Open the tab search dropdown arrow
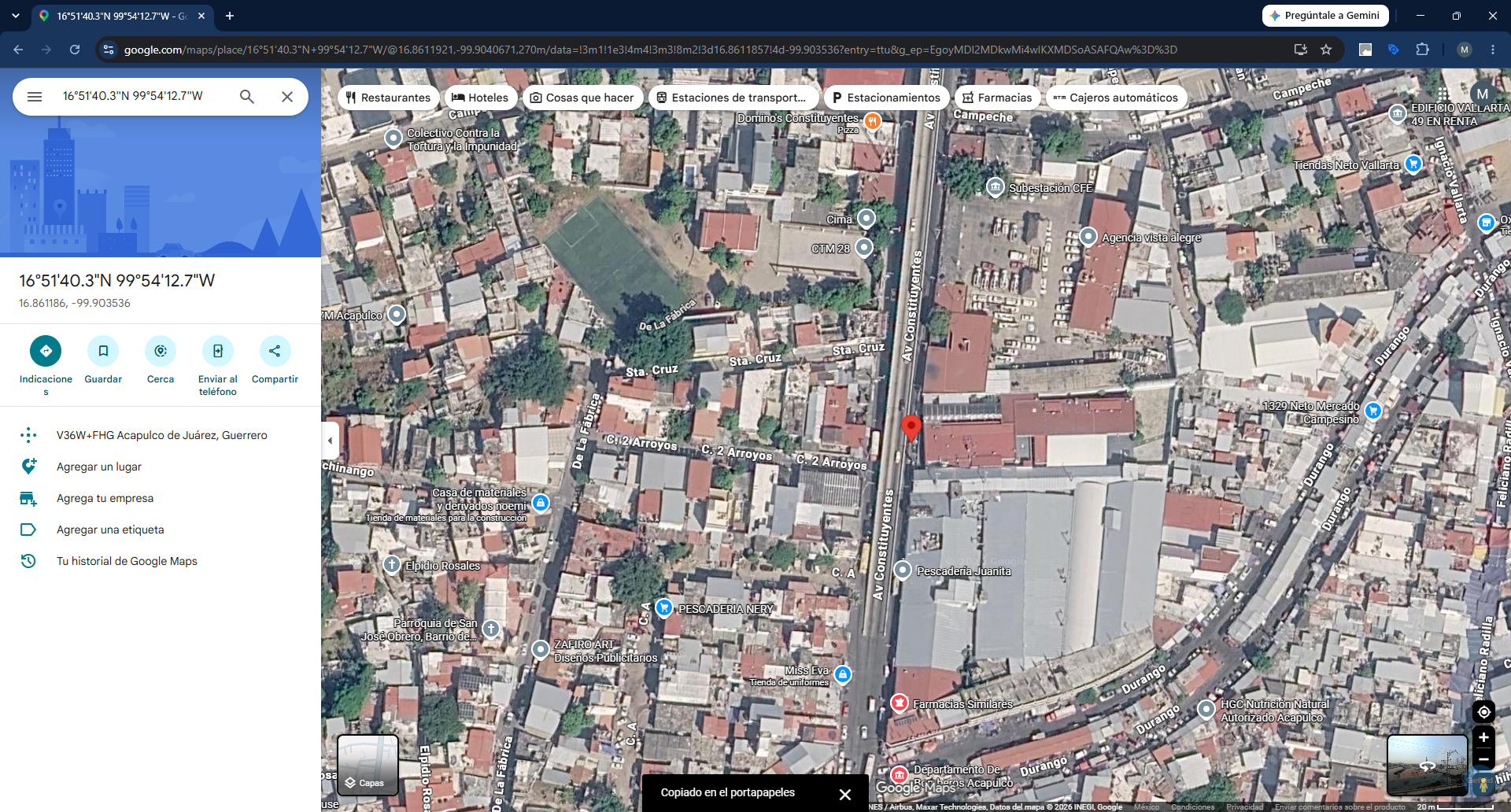 16,16
